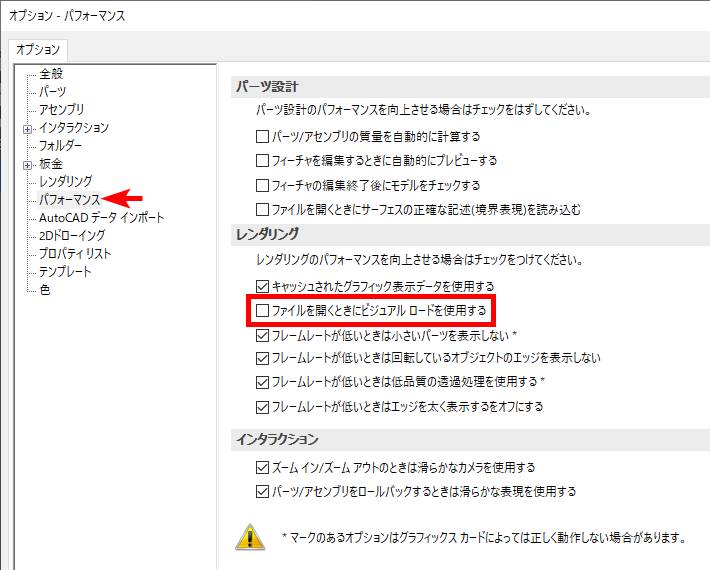Enable パーツ/アセンブリの質量を自動的に計算する checkbox
710x570 pixels.
click(x=262, y=136)
